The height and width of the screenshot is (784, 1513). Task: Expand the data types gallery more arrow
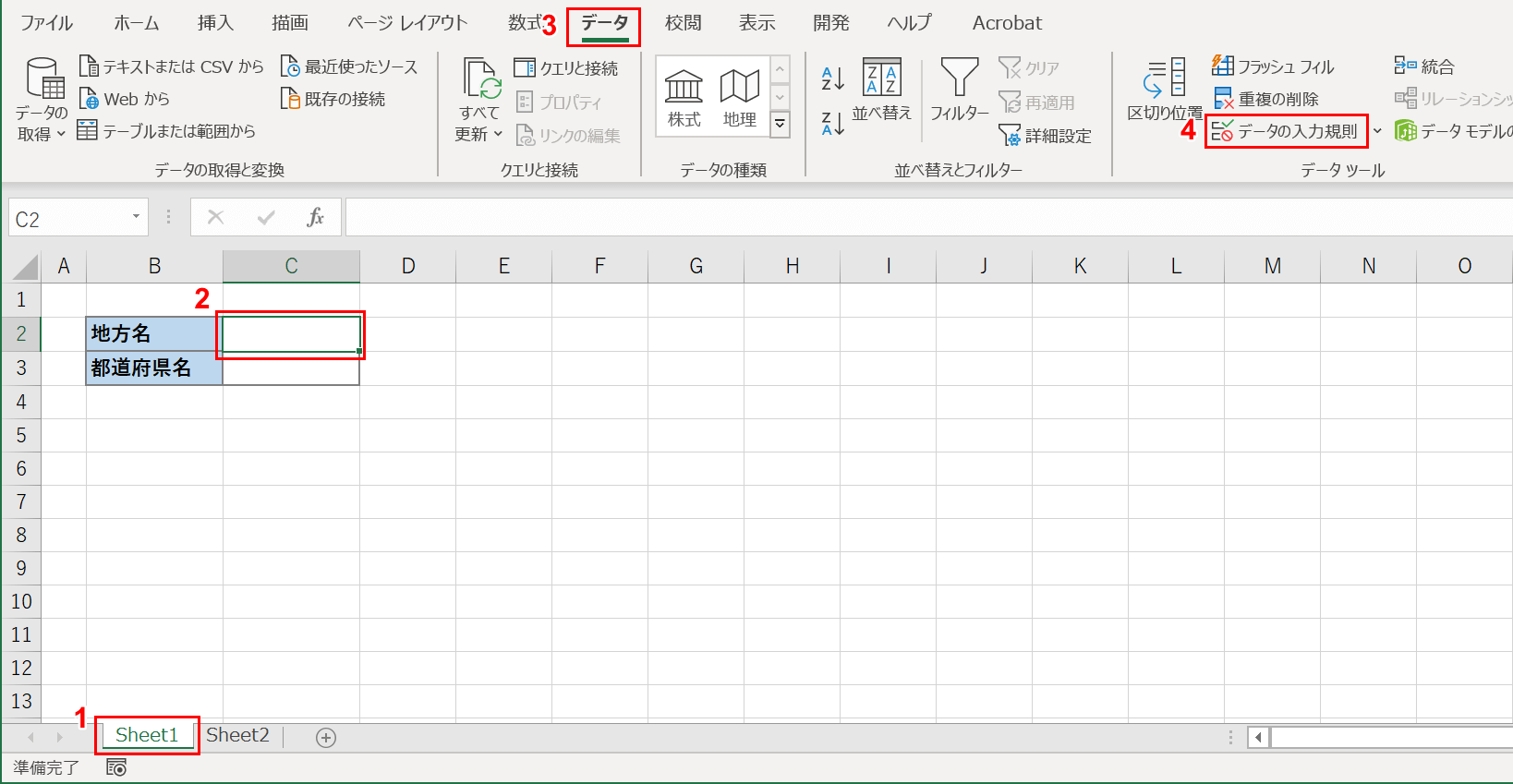tap(781, 123)
